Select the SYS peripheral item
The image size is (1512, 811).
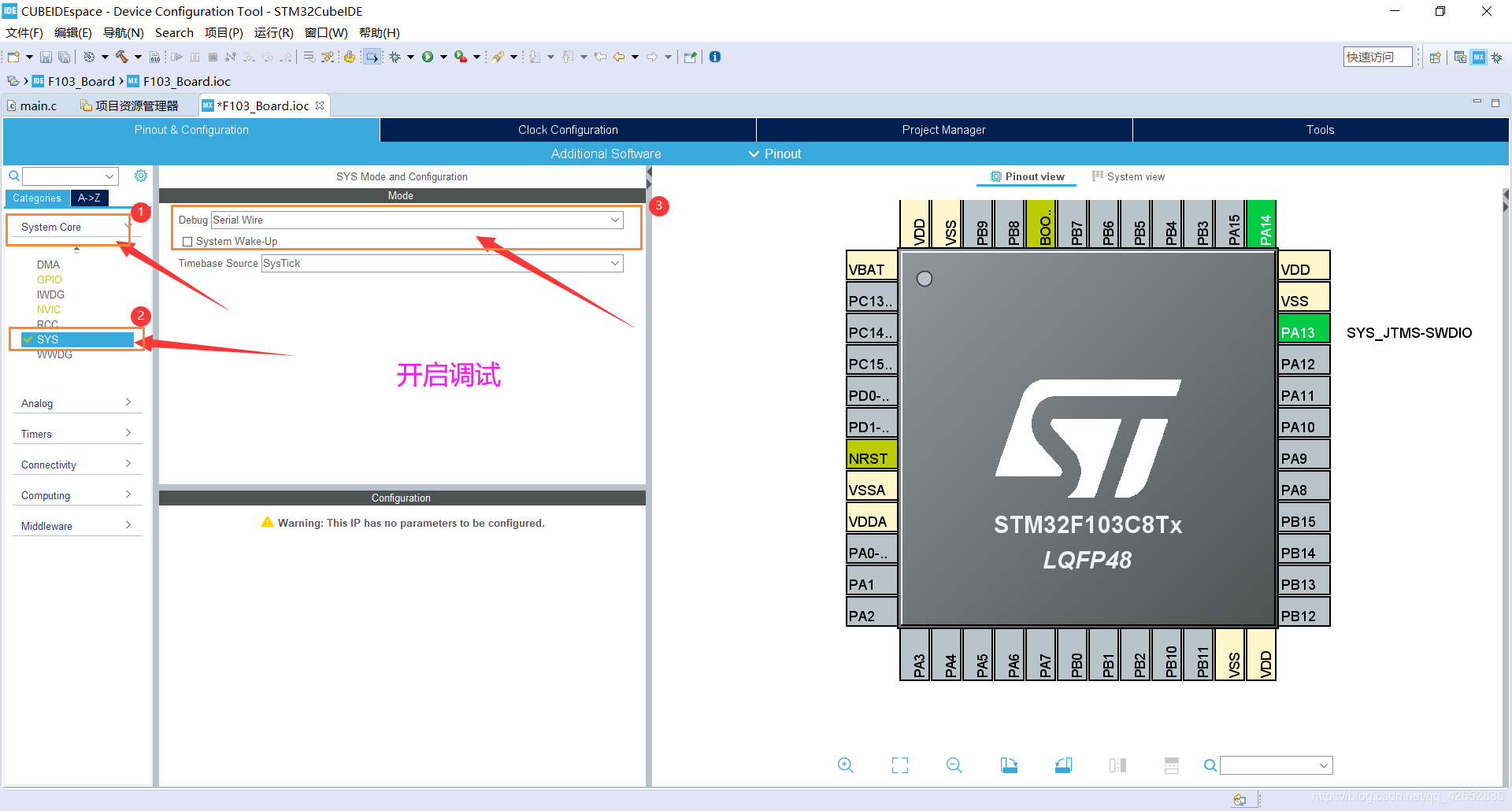click(77, 339)
